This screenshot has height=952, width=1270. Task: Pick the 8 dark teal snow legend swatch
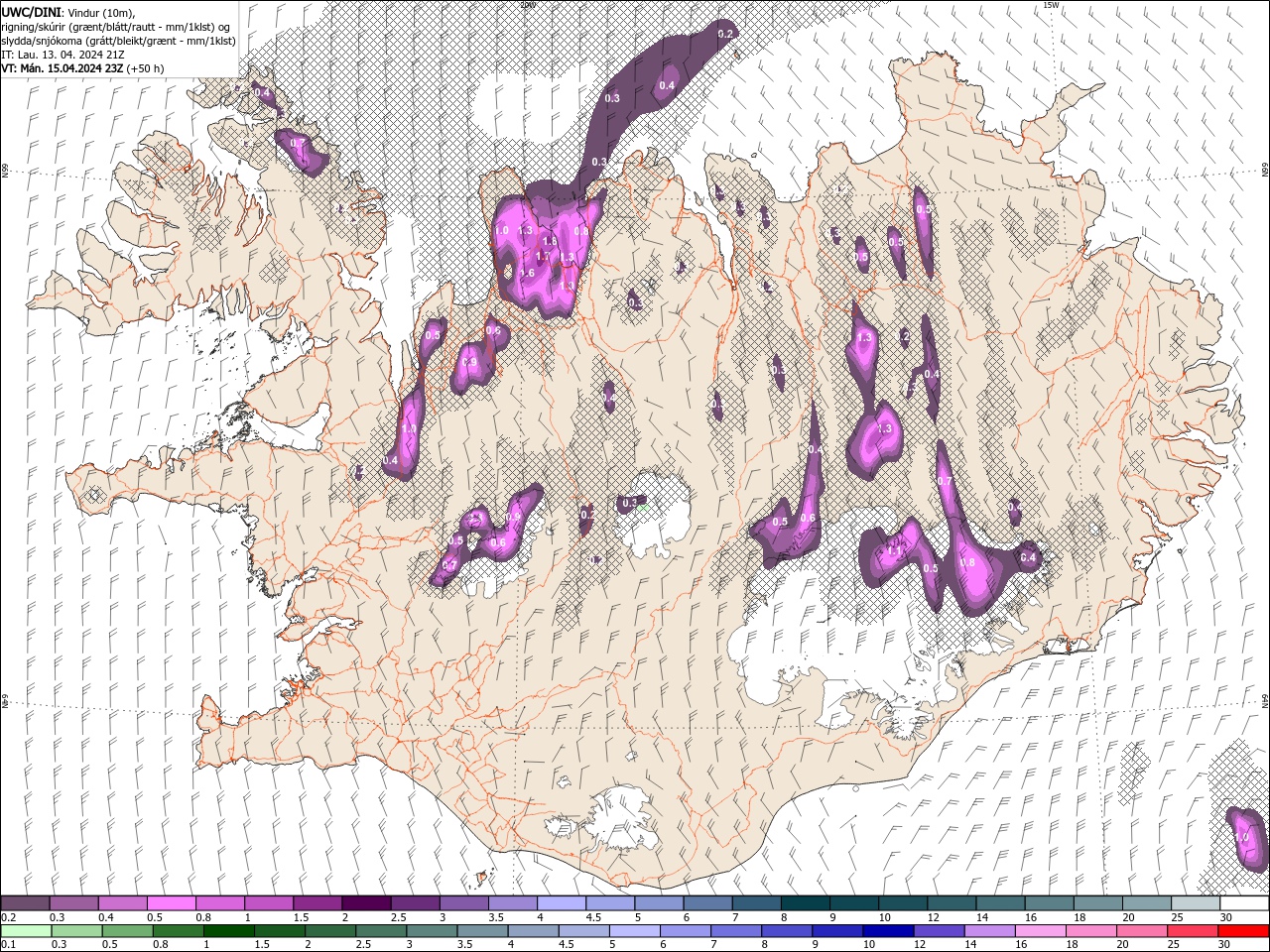point(805,903)
